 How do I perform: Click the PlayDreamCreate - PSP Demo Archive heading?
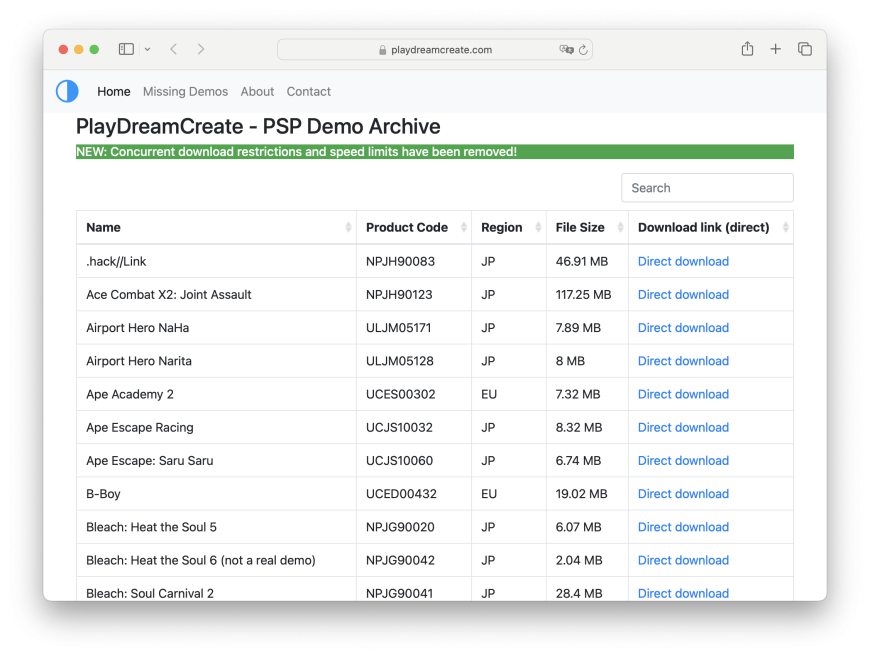coord(258,126)
